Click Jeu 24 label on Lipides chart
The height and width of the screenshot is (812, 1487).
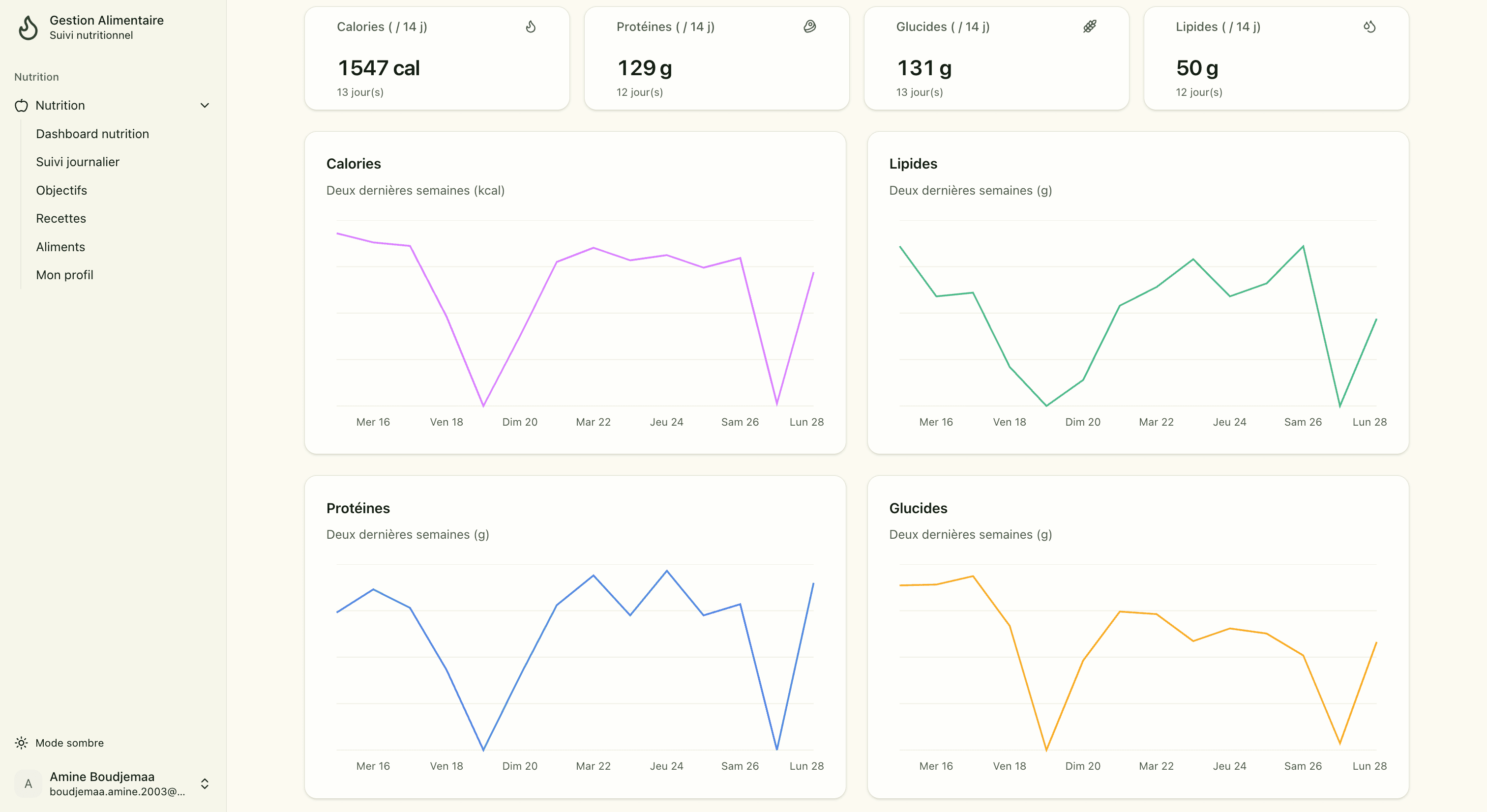1229,422
